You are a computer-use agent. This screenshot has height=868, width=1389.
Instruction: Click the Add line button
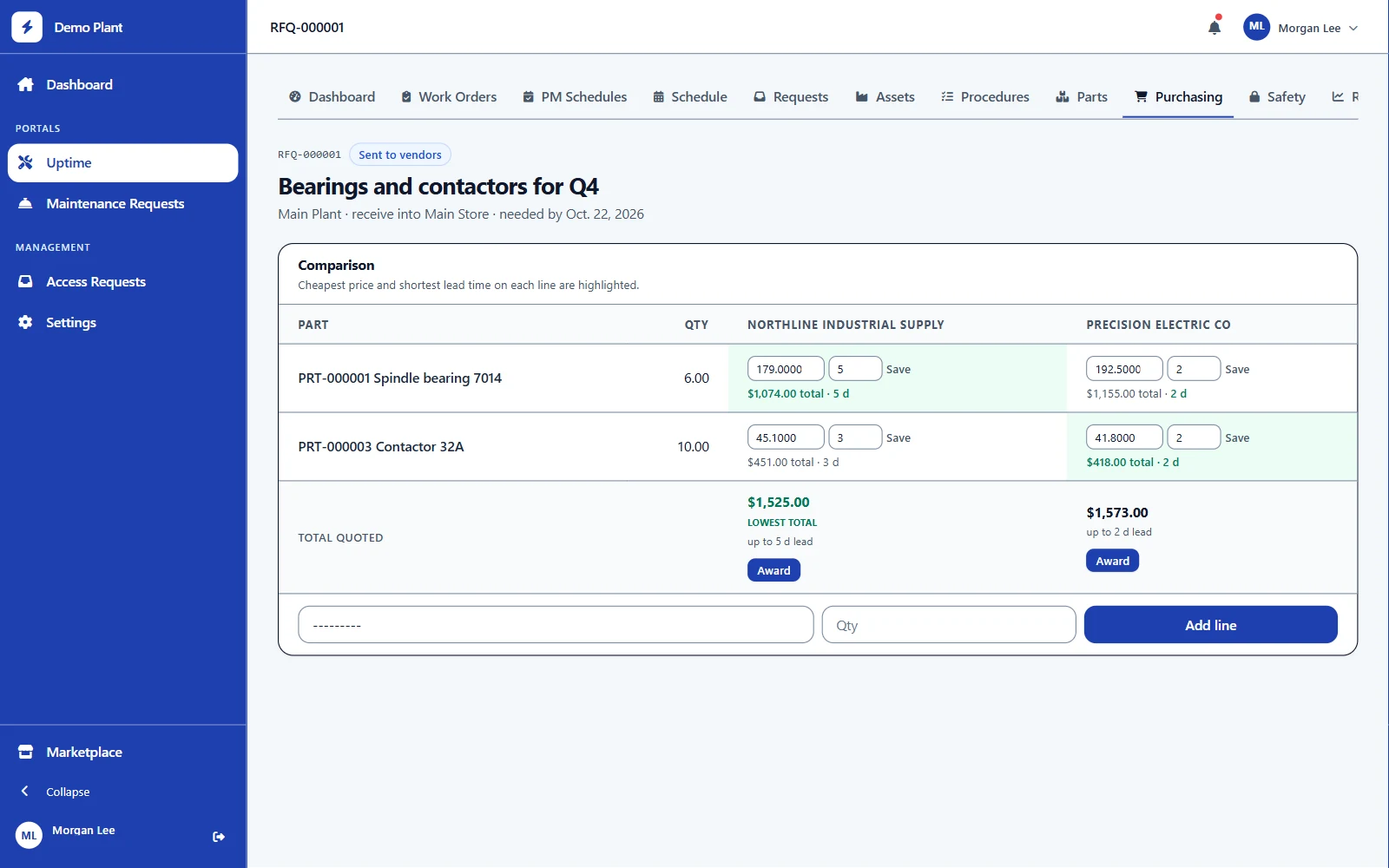[1210, 625]
